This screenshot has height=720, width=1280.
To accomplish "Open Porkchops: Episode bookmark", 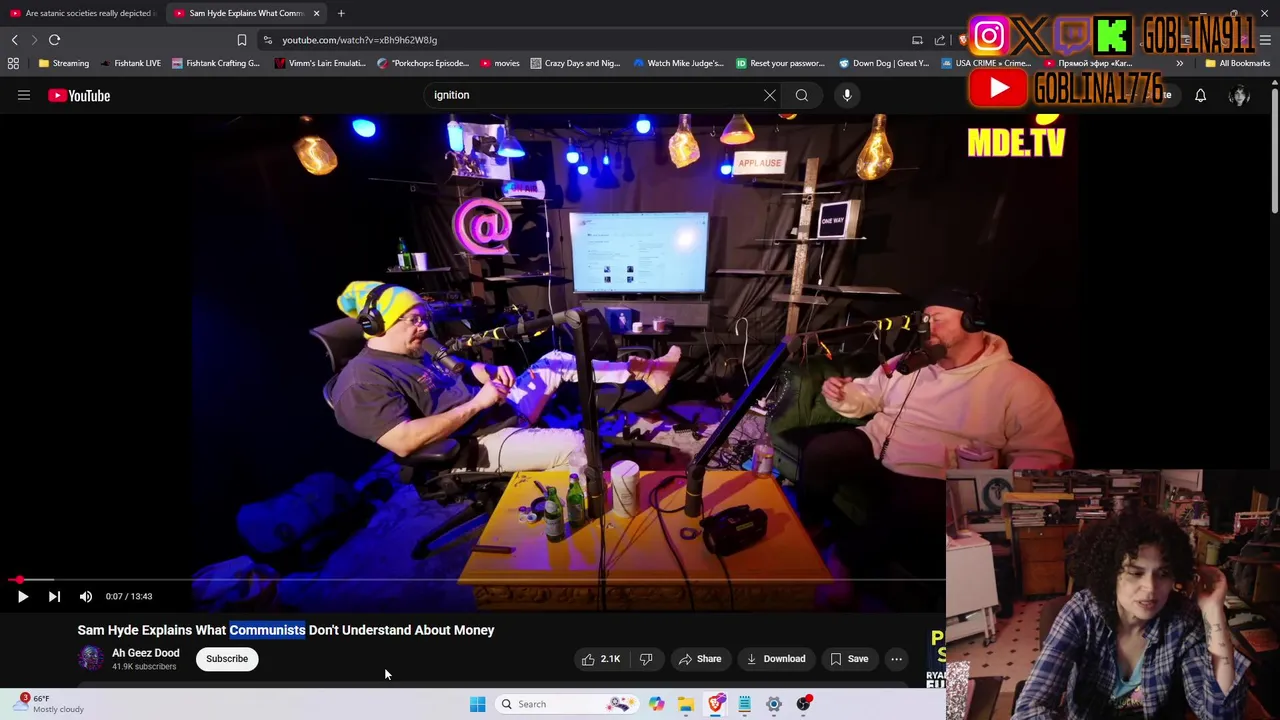I will point(424,63).
